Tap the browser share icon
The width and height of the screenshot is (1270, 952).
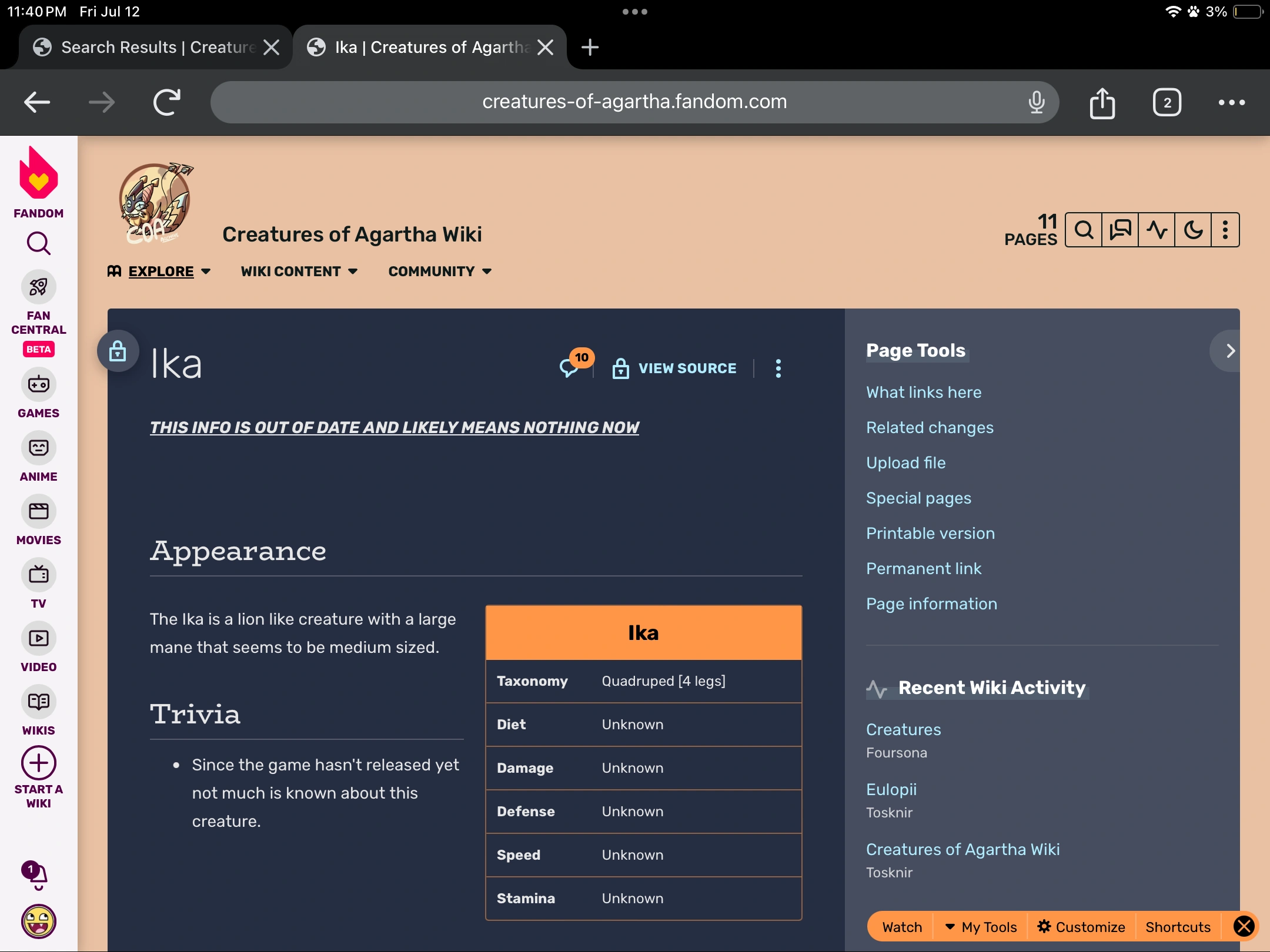pos(1102,103)
